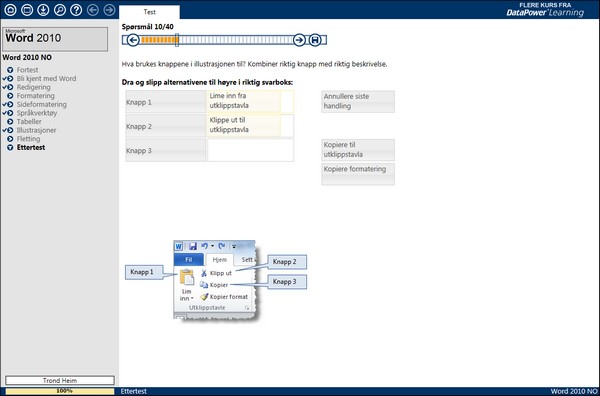
Task: Select Fletting in the chapter list
Action: (28, 139)
